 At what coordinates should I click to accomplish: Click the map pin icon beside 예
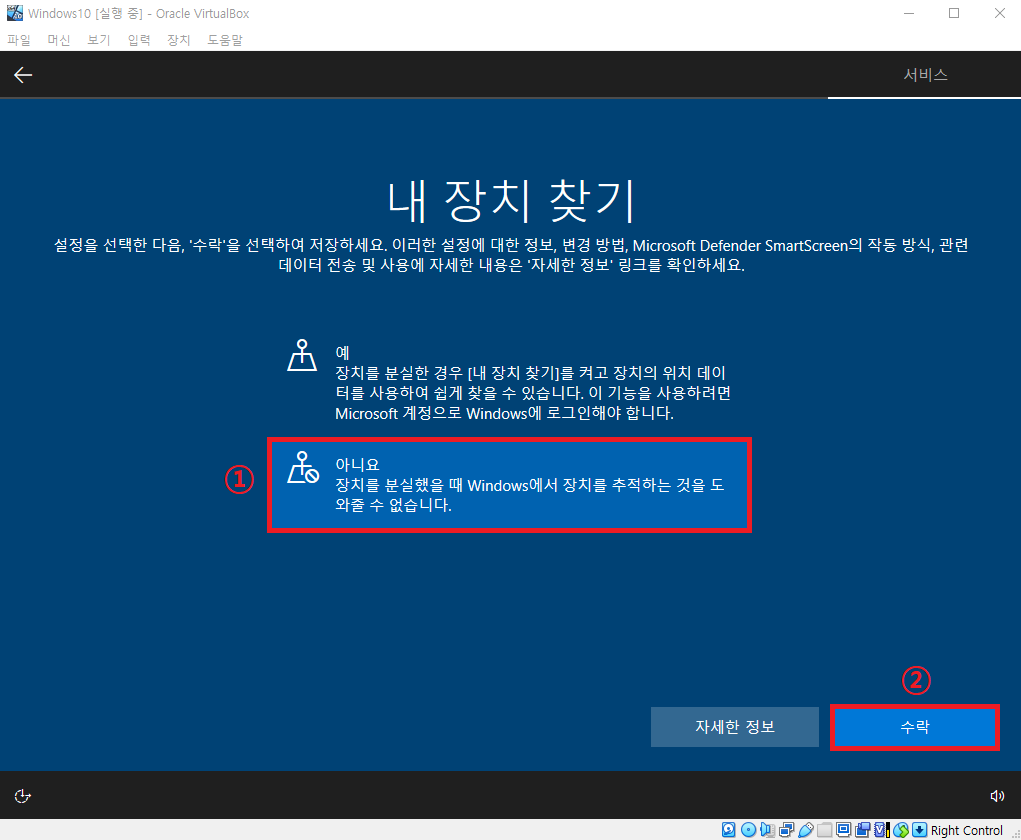[302, 355]
